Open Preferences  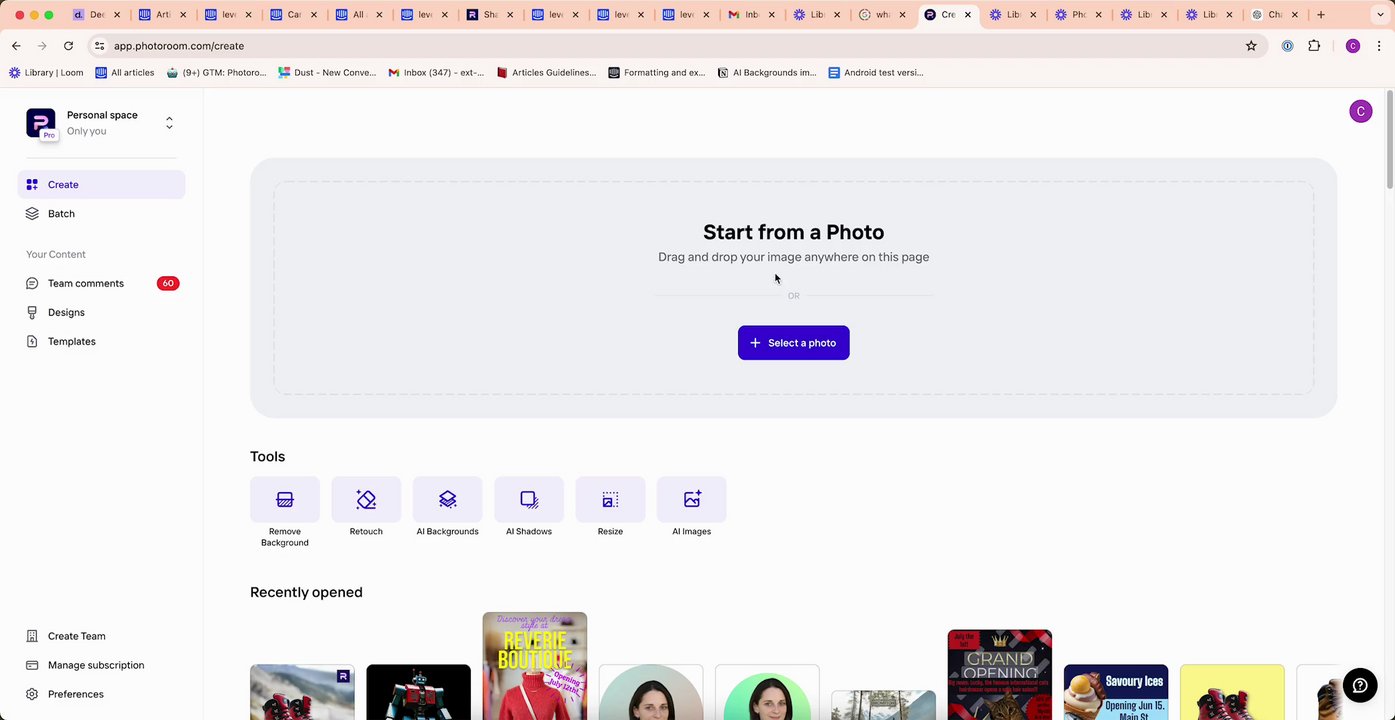101,694
